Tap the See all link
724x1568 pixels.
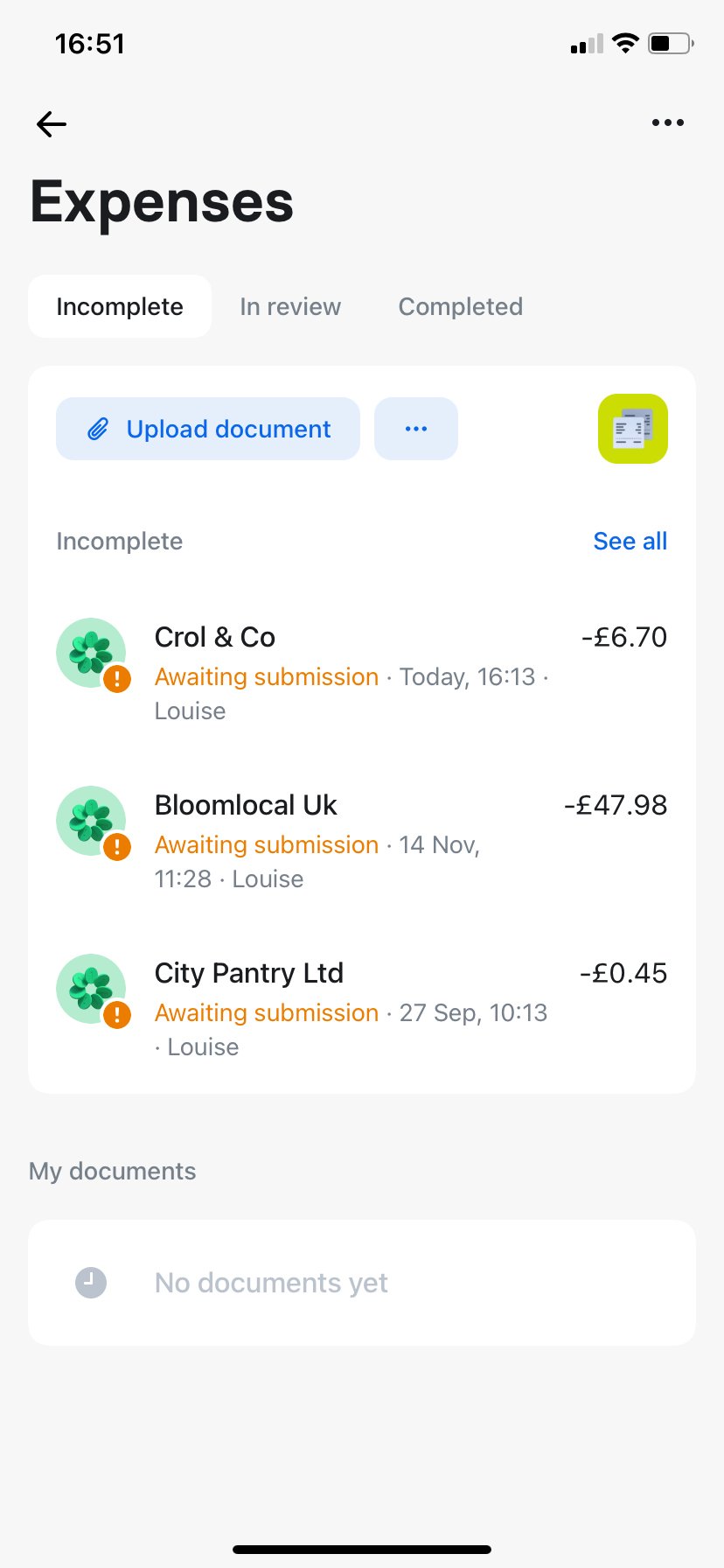click(630, 541)
